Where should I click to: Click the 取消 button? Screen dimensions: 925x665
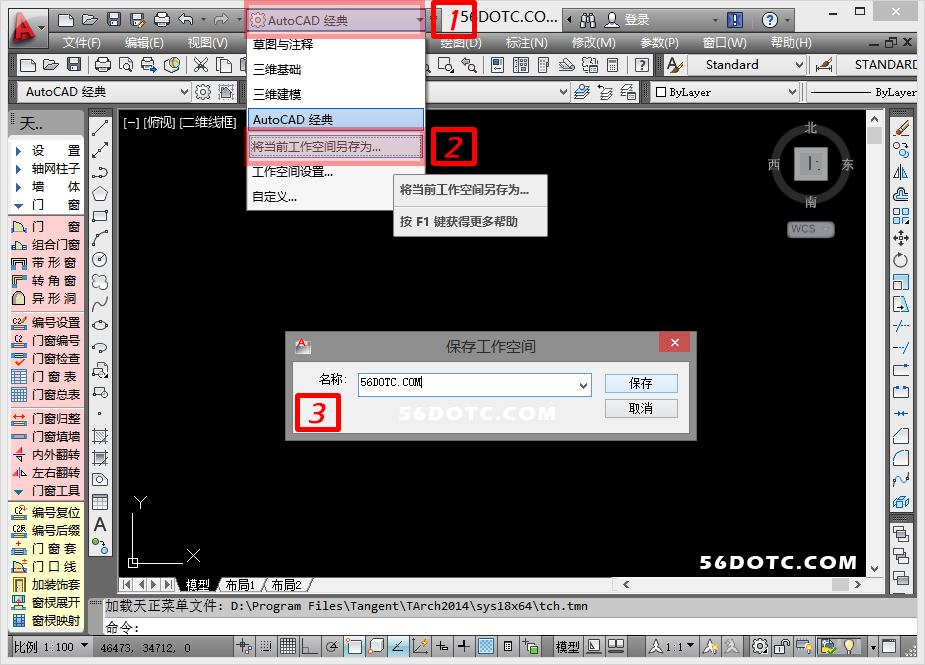(641, 408)
